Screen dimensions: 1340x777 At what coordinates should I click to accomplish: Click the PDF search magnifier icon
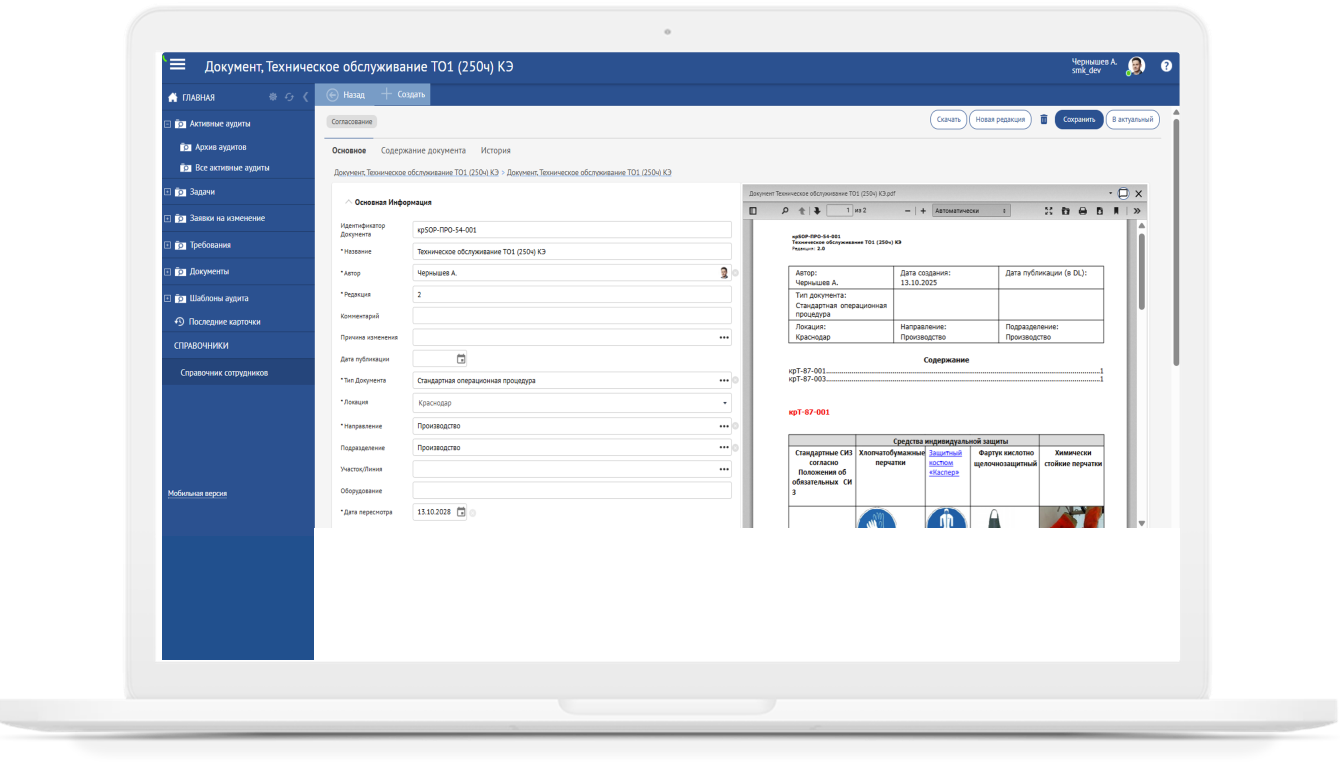pos(785,211)
